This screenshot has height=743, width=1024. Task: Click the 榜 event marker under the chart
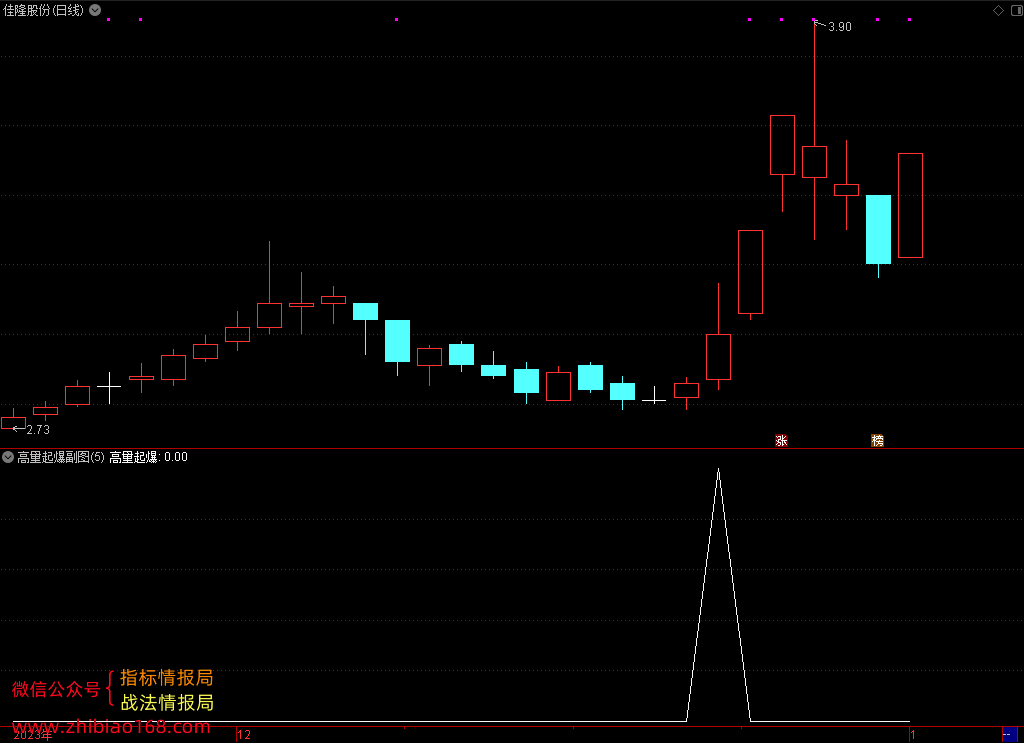click(878, 441)
